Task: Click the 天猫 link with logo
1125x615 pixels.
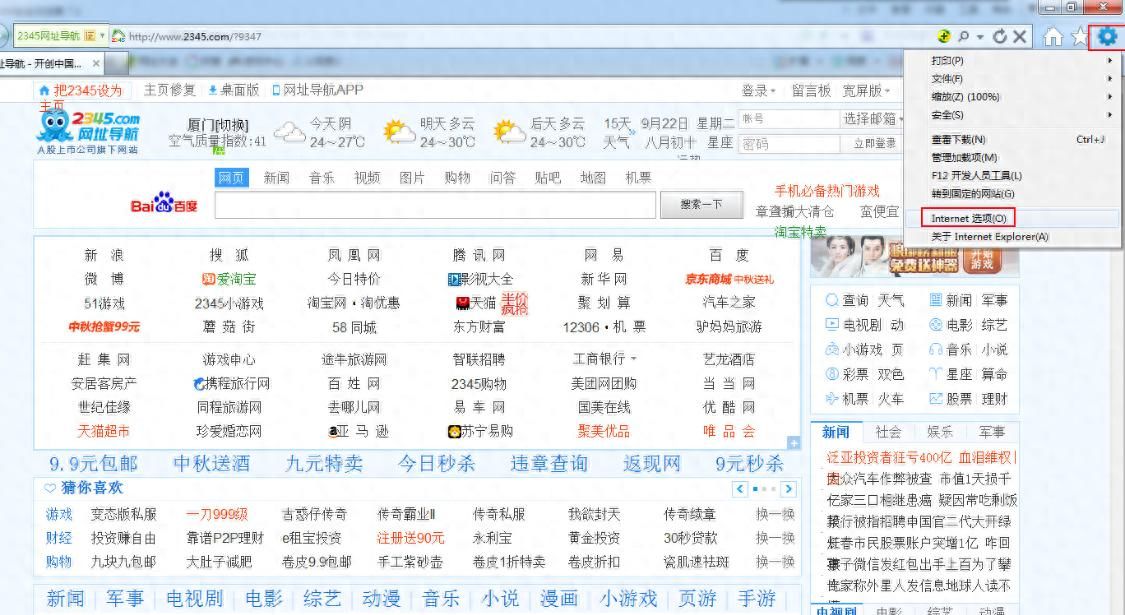Action: [x=476, y=303]
